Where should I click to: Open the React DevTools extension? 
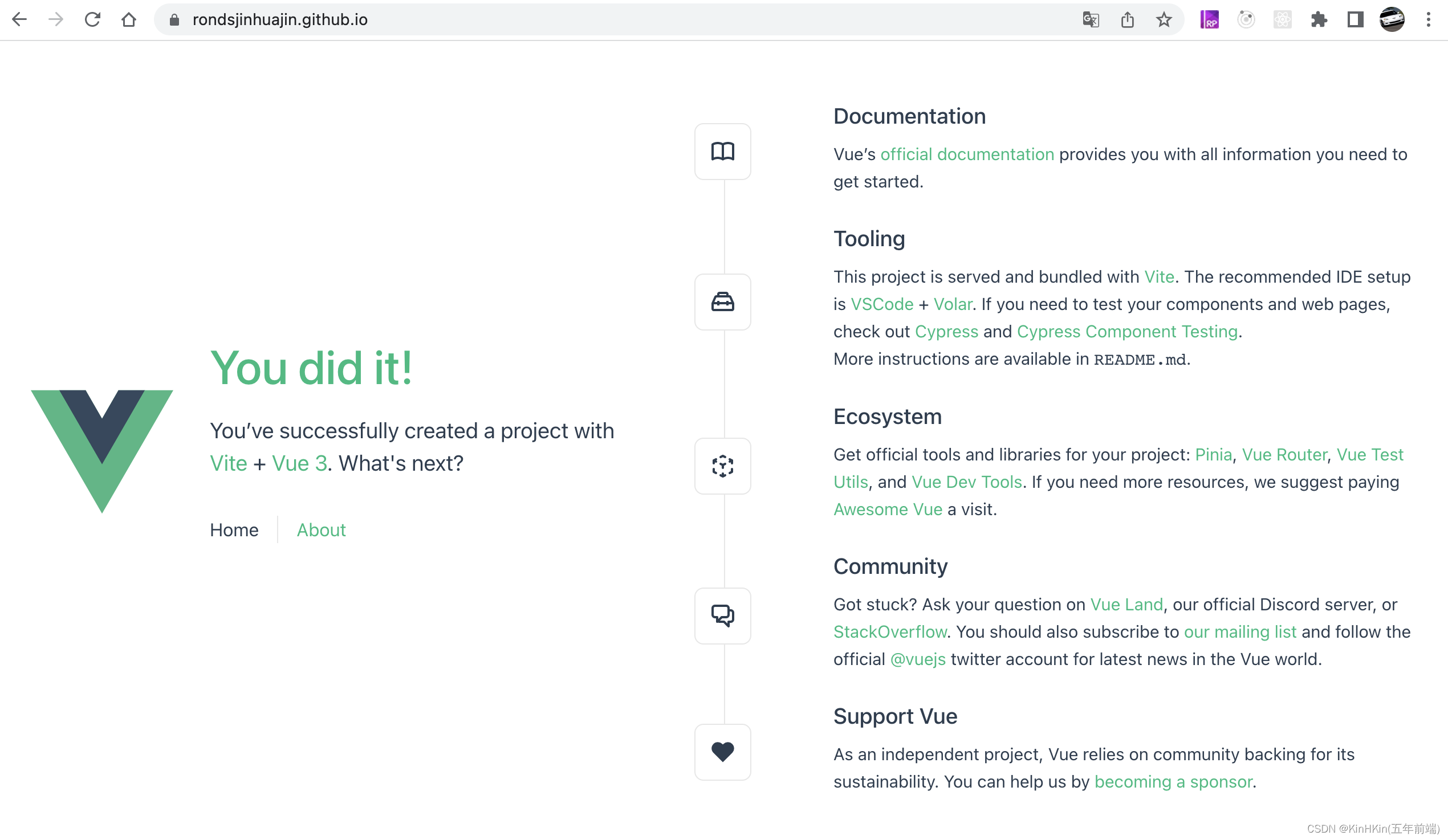1283,19
